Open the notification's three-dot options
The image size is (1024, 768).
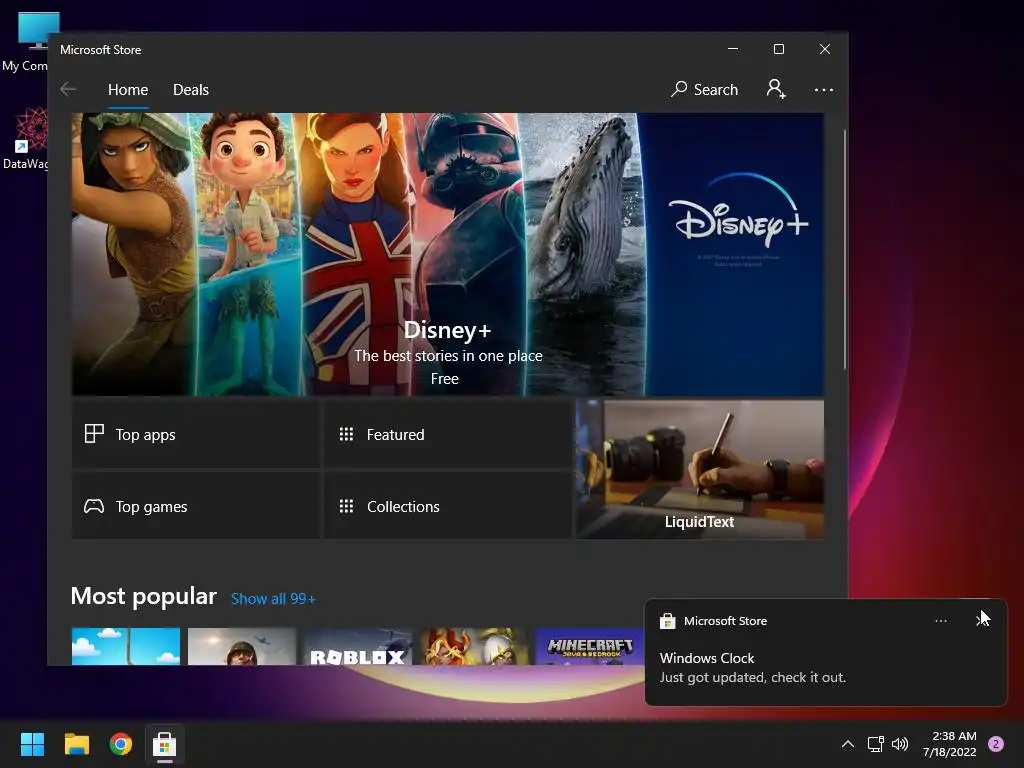click(x=940, y=621)
